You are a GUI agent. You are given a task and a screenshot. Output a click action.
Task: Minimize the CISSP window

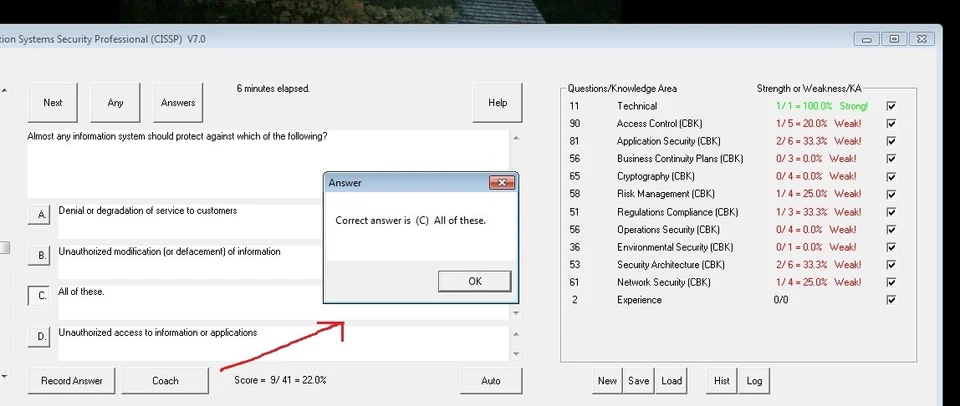click(867, 39)
